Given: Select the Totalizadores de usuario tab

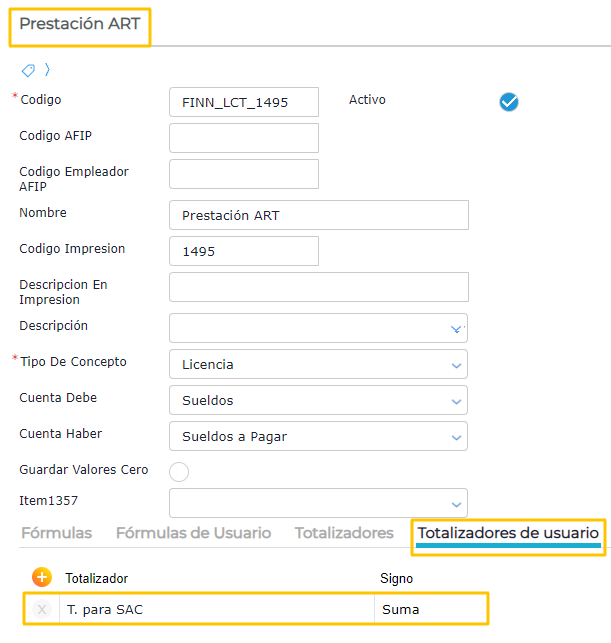Looking at the screenshot, I should click(508, 533).
